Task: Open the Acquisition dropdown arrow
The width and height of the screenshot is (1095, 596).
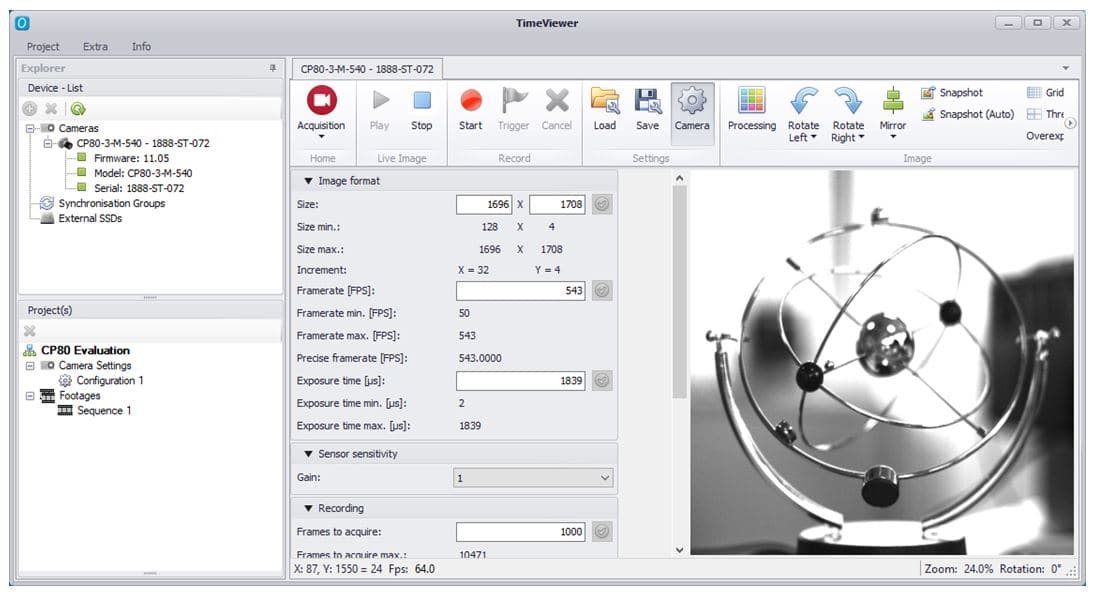Action: pyautogui.click(x=321, y=137)
